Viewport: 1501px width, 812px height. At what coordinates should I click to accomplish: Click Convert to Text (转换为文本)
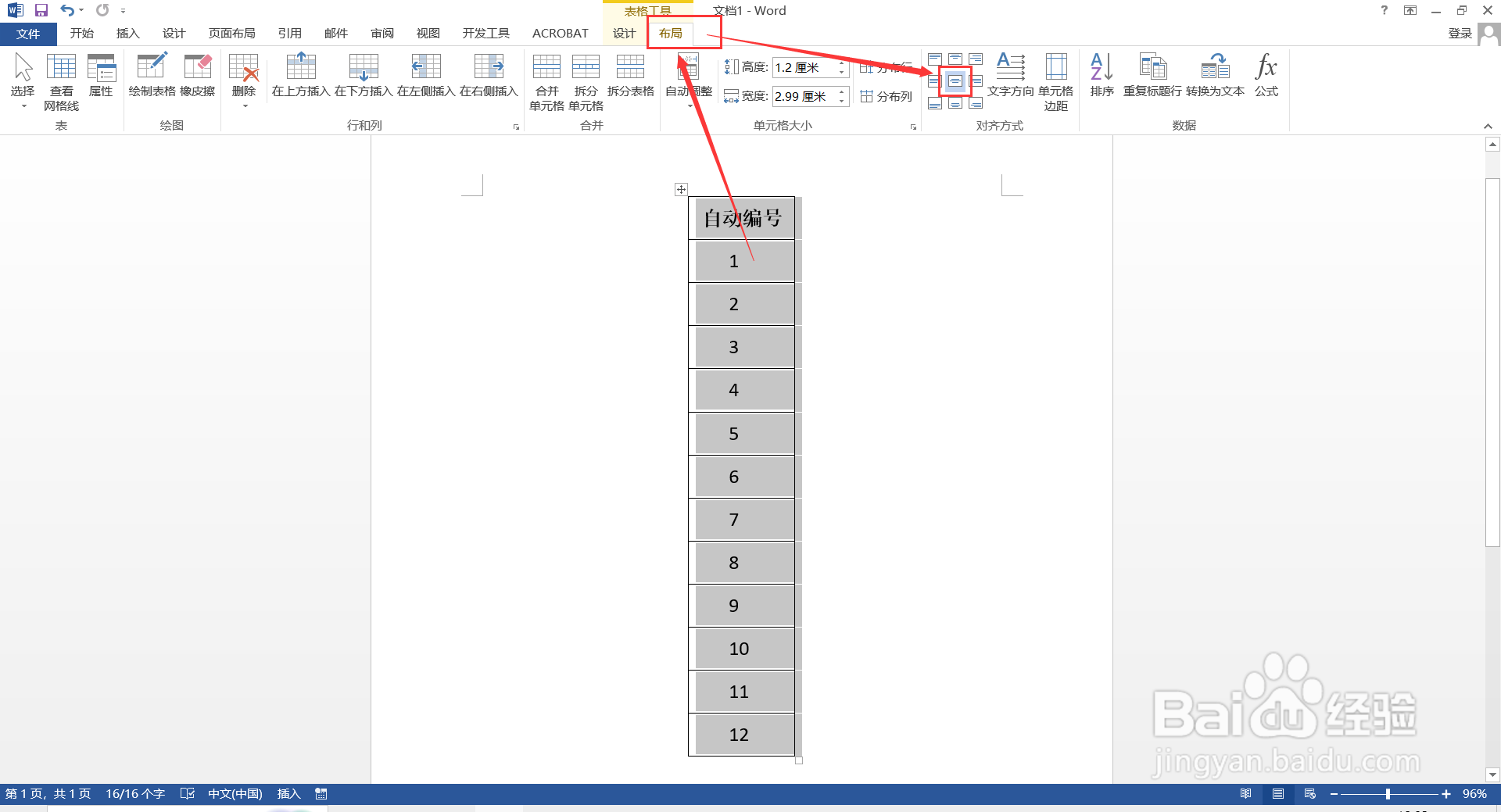[1215, 76]
